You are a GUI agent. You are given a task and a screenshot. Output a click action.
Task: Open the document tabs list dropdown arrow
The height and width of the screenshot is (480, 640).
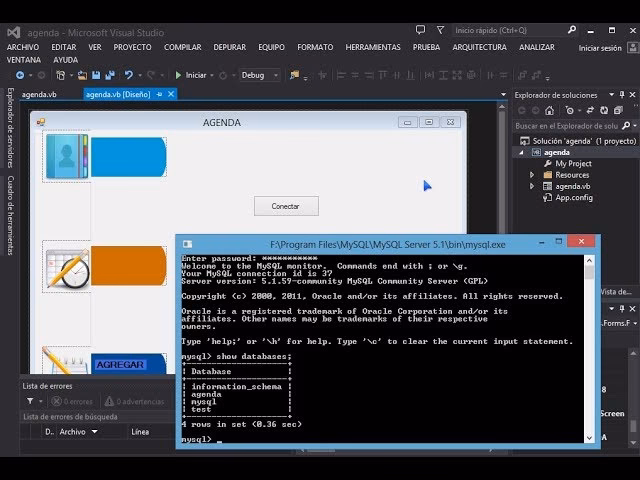coord(503,95)
